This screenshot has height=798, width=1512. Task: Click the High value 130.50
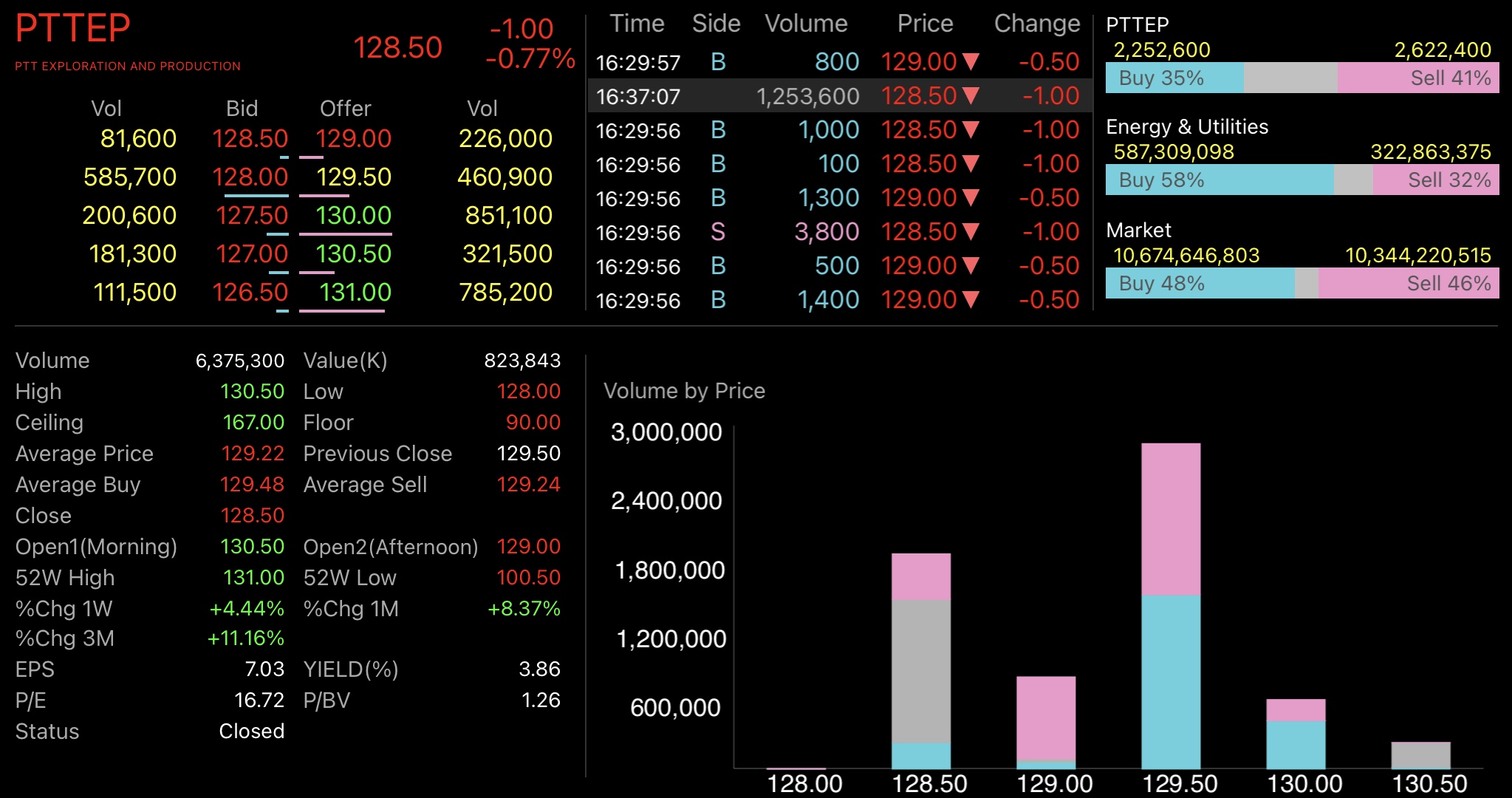click(252, 392)
